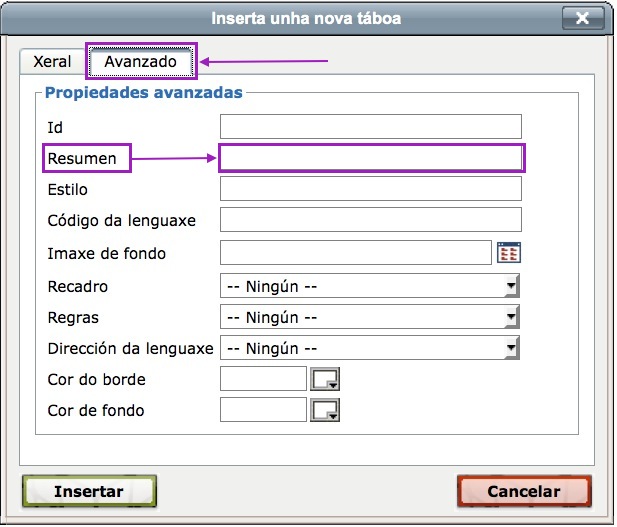Click the Resumen label
This screenshot has width=617, height=527.
point(82,159)
